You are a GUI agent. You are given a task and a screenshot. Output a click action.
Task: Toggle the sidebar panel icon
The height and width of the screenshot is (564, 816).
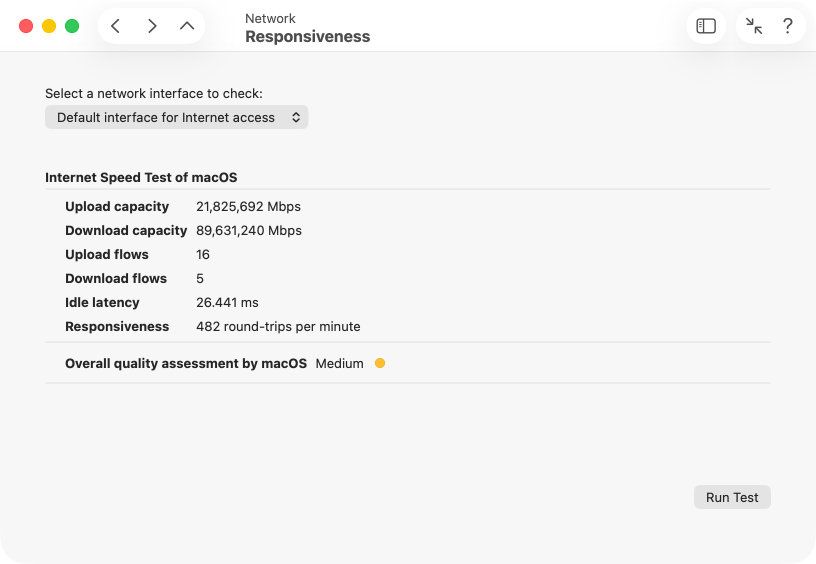tap(706, 26)
